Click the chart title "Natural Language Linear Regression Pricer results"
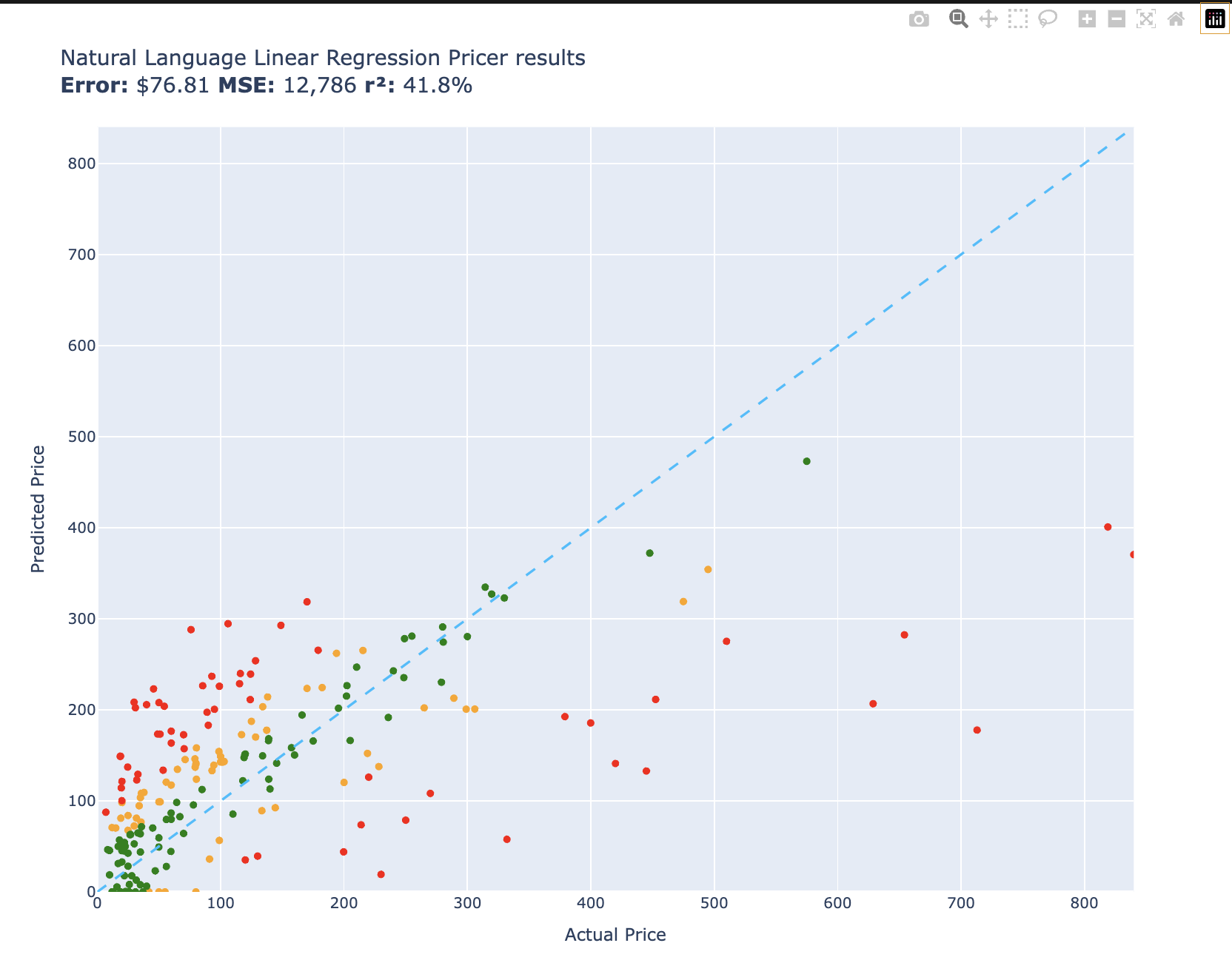The height and width of the screenshot is (980, 1232). pyautogui.click(x=323, y=58)
